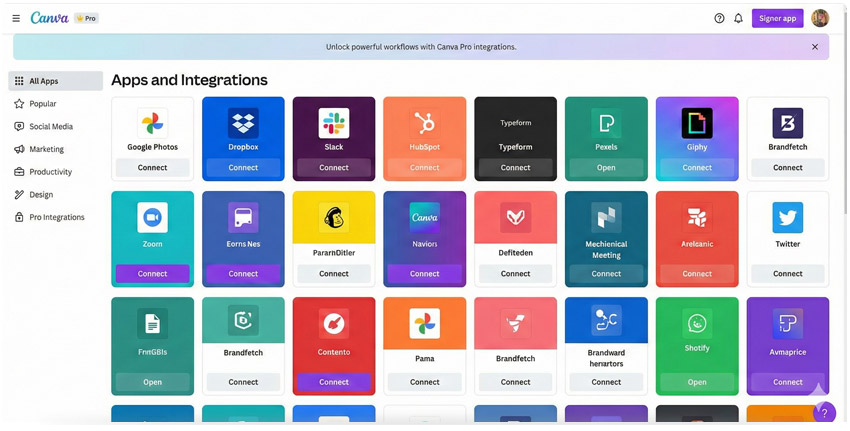
Task: Click the Eorns Nes bus icon
Action: (243, 217)
